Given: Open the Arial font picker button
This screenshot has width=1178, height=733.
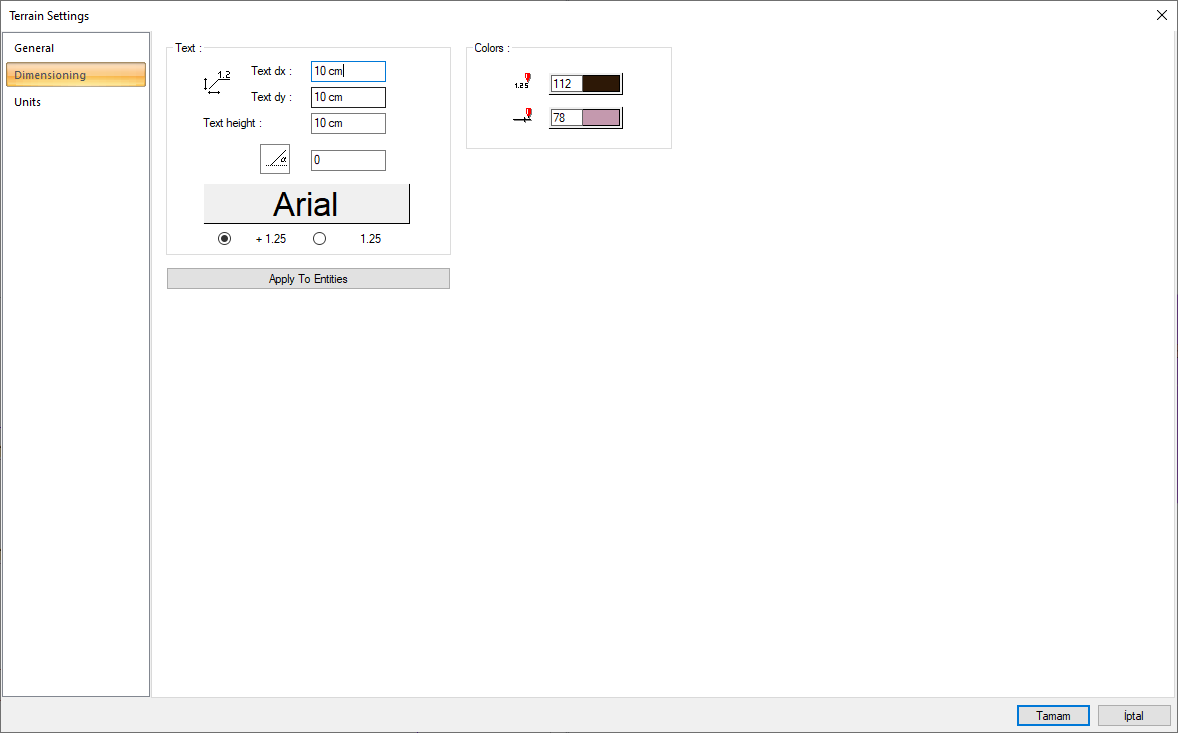Looking at the screenshot, I should 306,204.
